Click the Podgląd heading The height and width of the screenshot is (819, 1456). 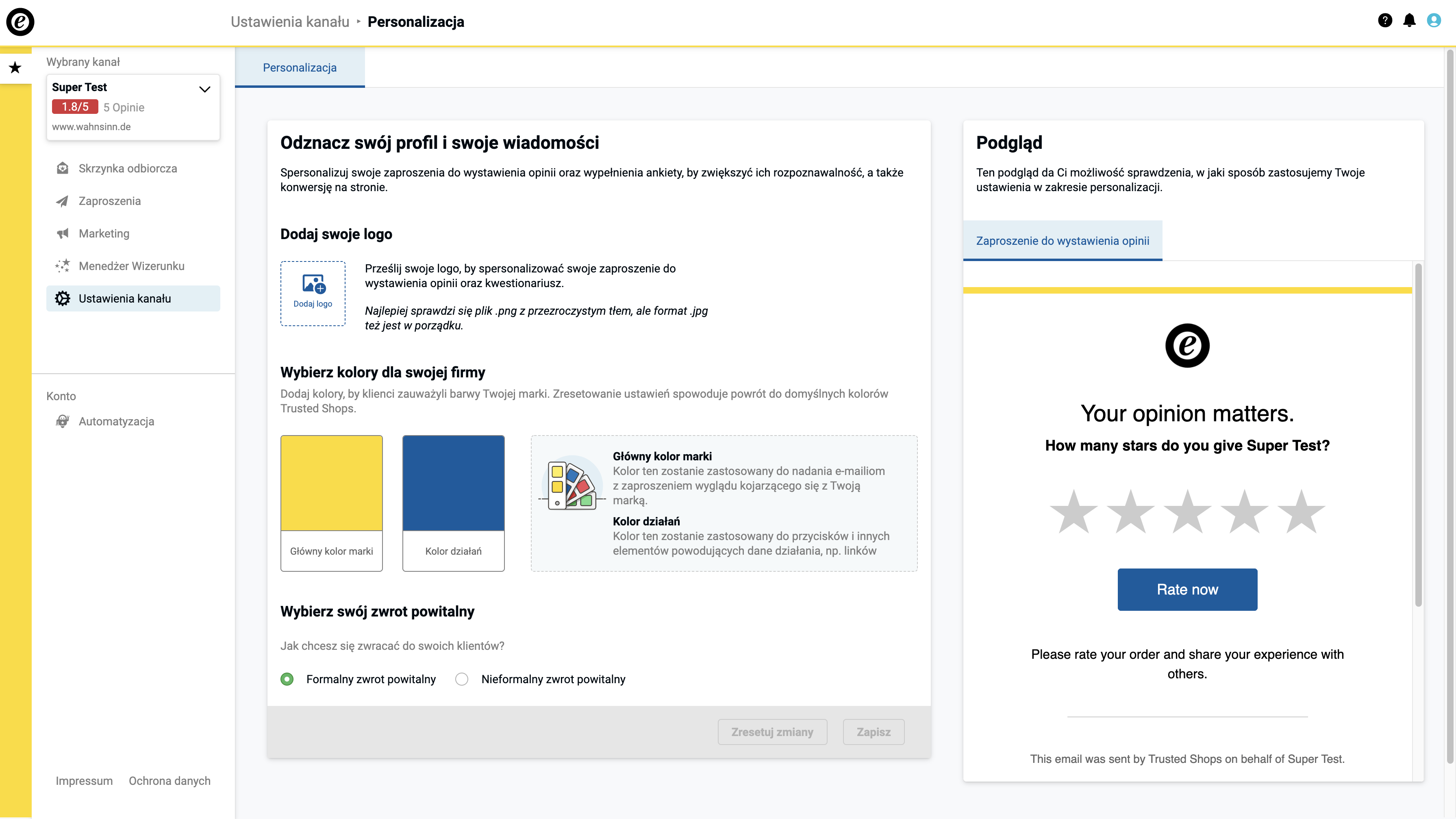(x=1009, y=143)
